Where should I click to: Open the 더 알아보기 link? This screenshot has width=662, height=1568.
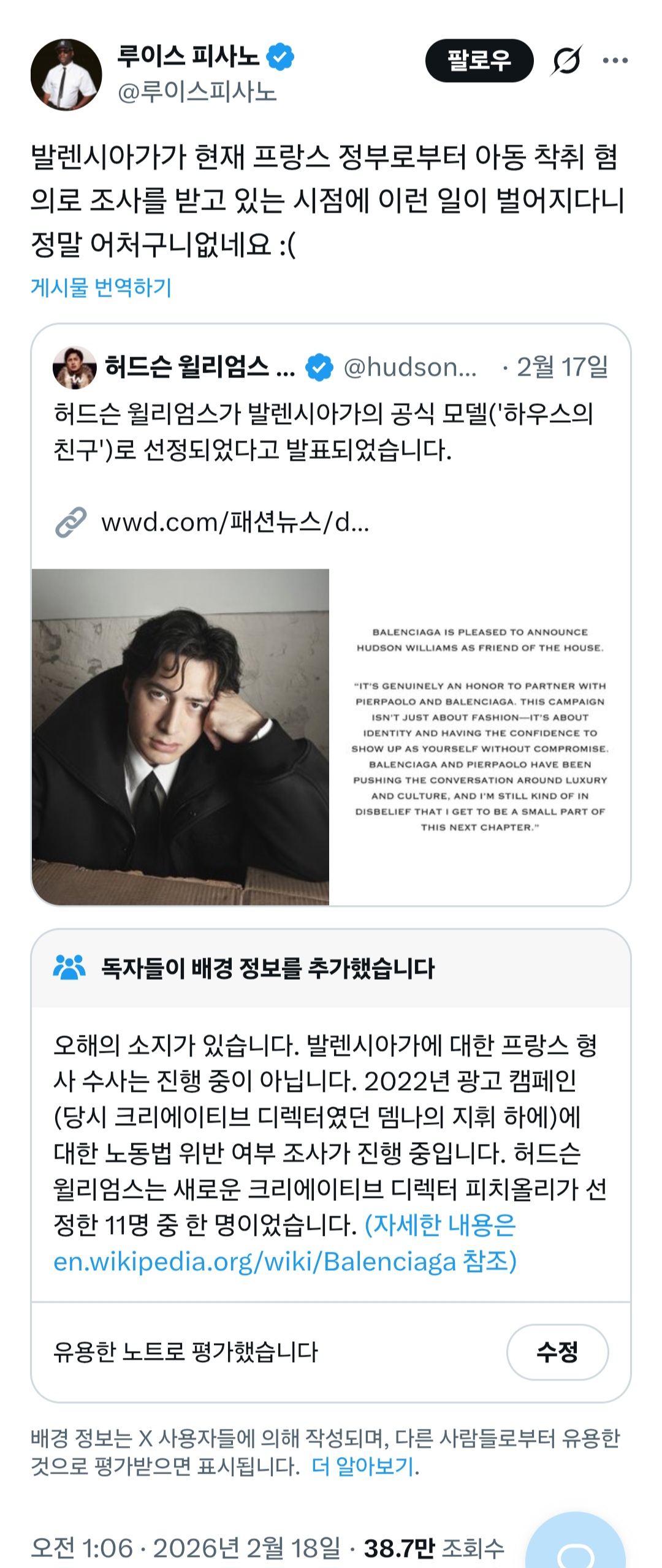pyautogui.click(x=363, y=1467)
